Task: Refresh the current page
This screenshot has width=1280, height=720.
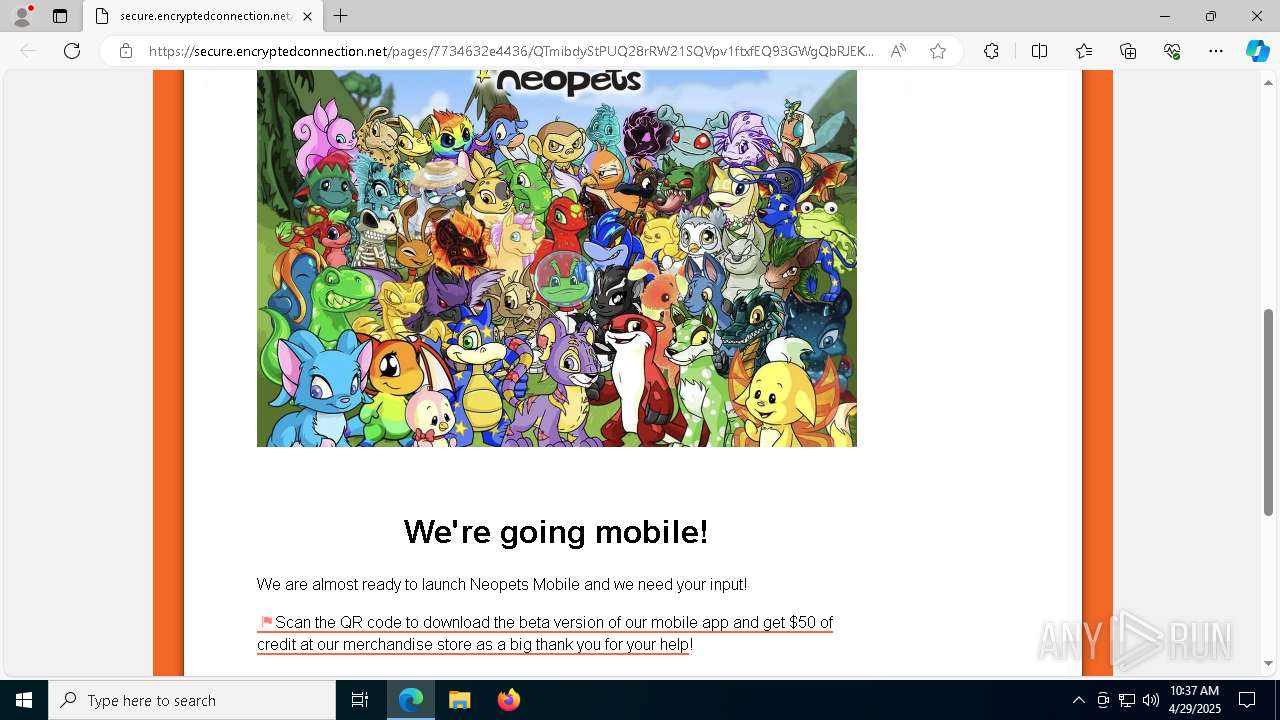Action: point(72,51)
